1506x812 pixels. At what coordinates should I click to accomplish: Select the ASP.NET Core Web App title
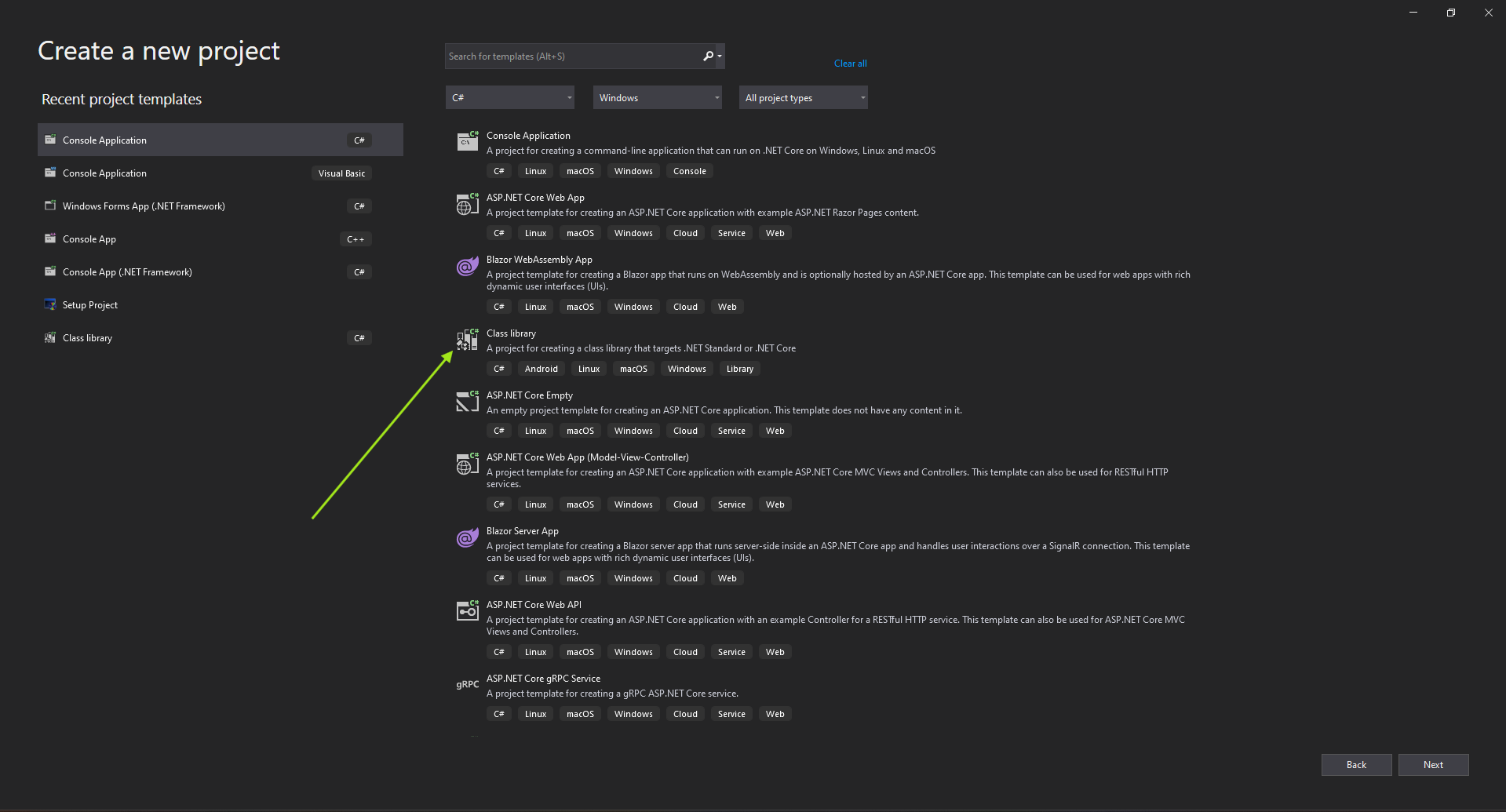[535, 198]
